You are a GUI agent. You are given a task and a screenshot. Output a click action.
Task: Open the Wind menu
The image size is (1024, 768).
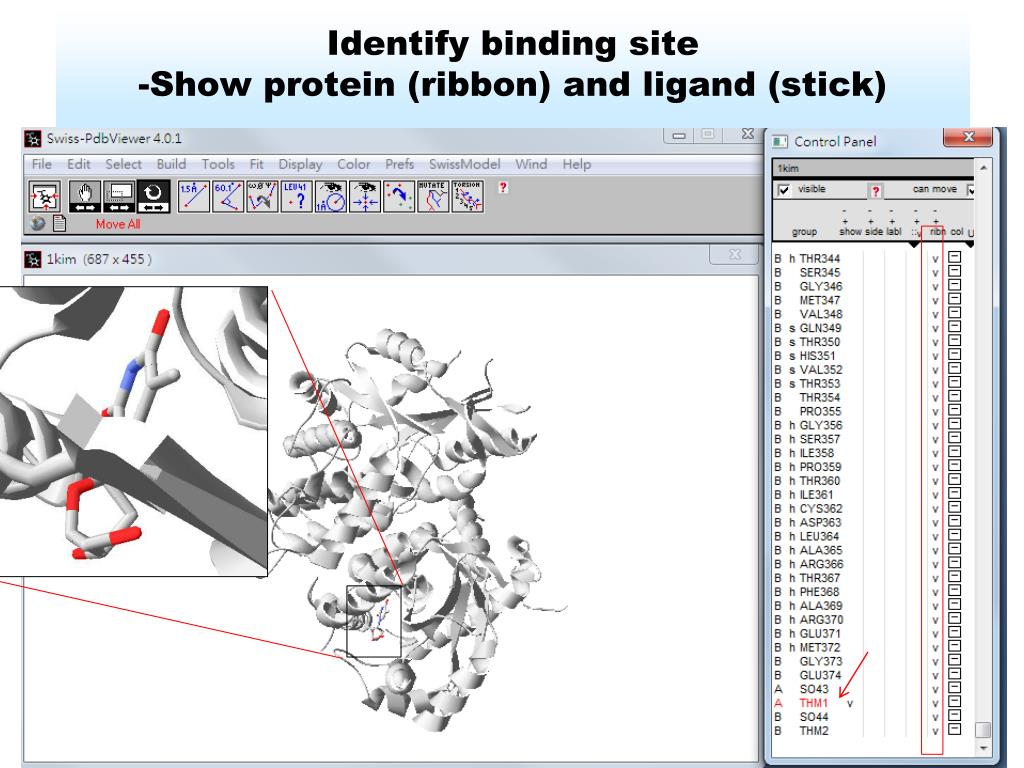click(532, 164)
